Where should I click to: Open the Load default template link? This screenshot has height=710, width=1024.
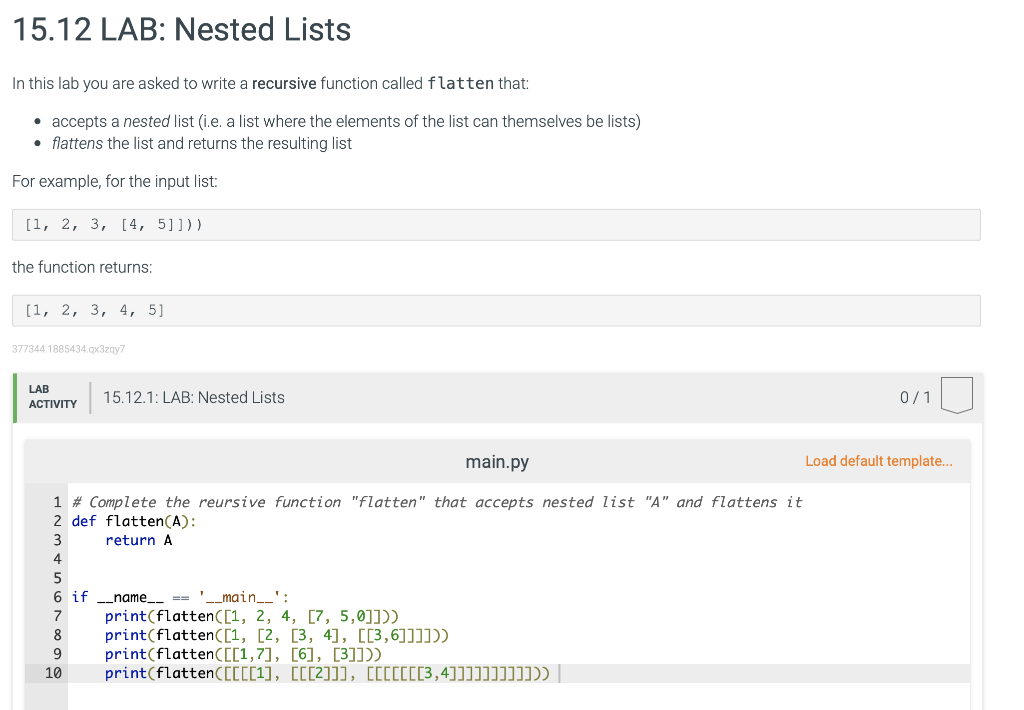[878, 460]
